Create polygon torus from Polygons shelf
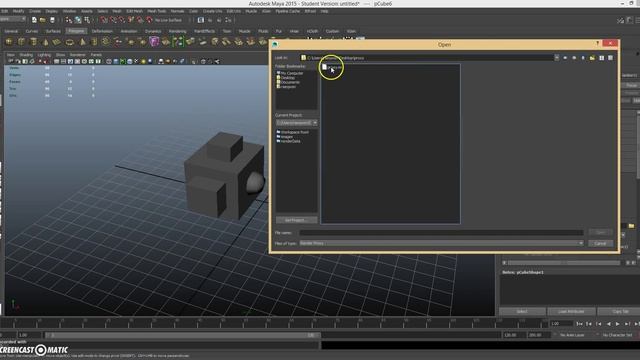 pos(70,42)
